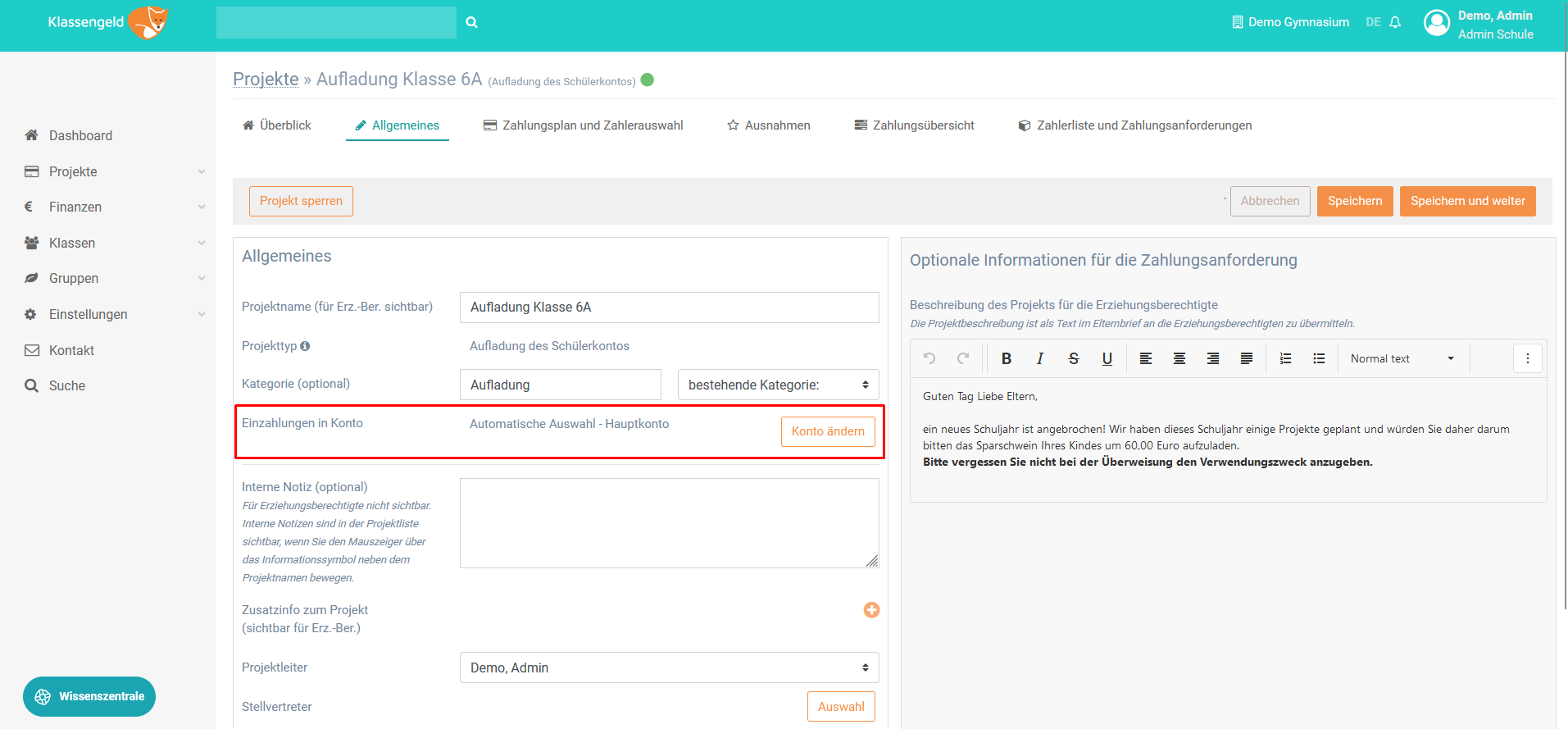Open the Wissenszentrale help button
The image size is (1568, 729).
tap(89, 696)
